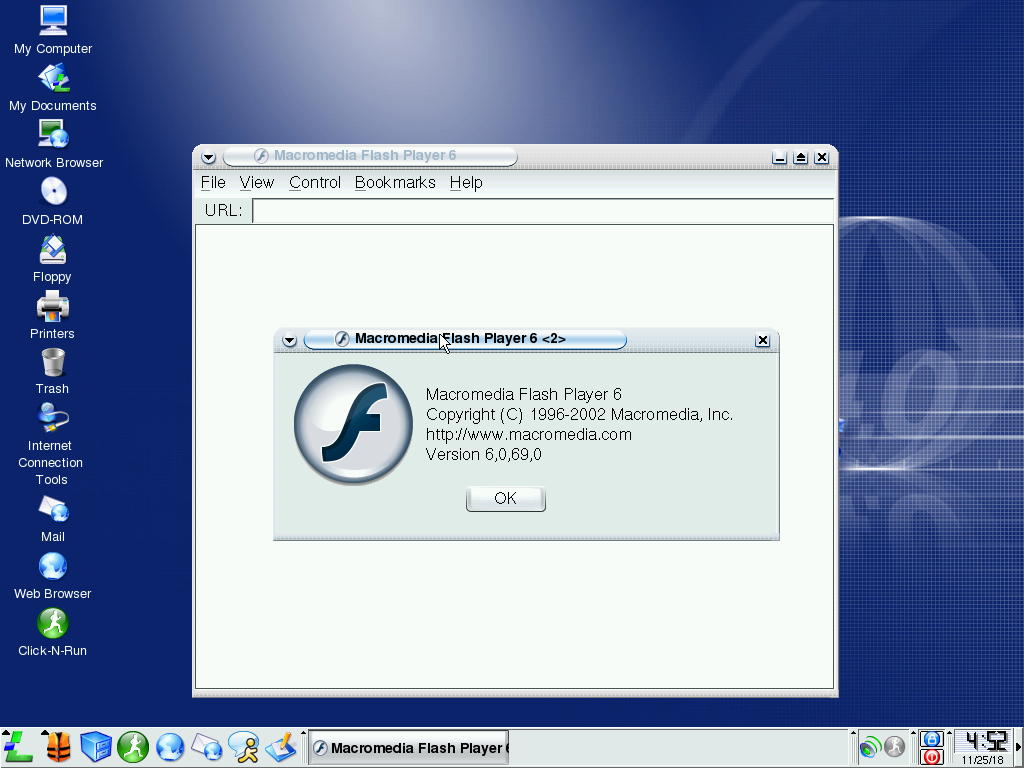The width and height of the screenshot is (1024, 768).
Task: Launch the Web Browser desktop icon
Action: click(53, 575)
